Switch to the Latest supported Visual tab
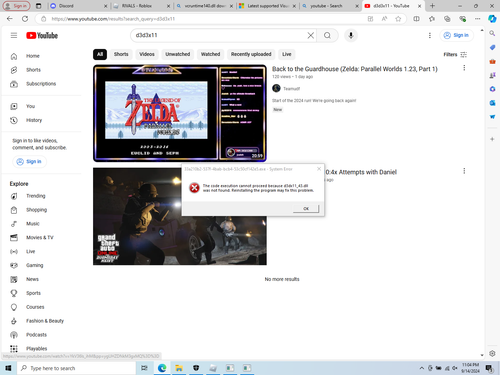The image size is (500, 375). [267, 6]
